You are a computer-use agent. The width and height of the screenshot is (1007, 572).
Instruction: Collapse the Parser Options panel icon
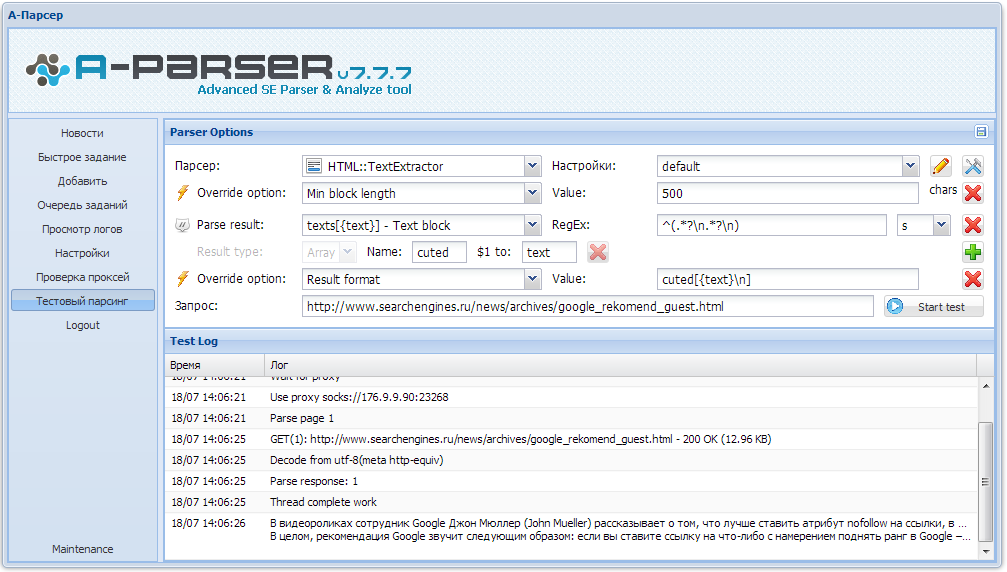click(981, 132)
